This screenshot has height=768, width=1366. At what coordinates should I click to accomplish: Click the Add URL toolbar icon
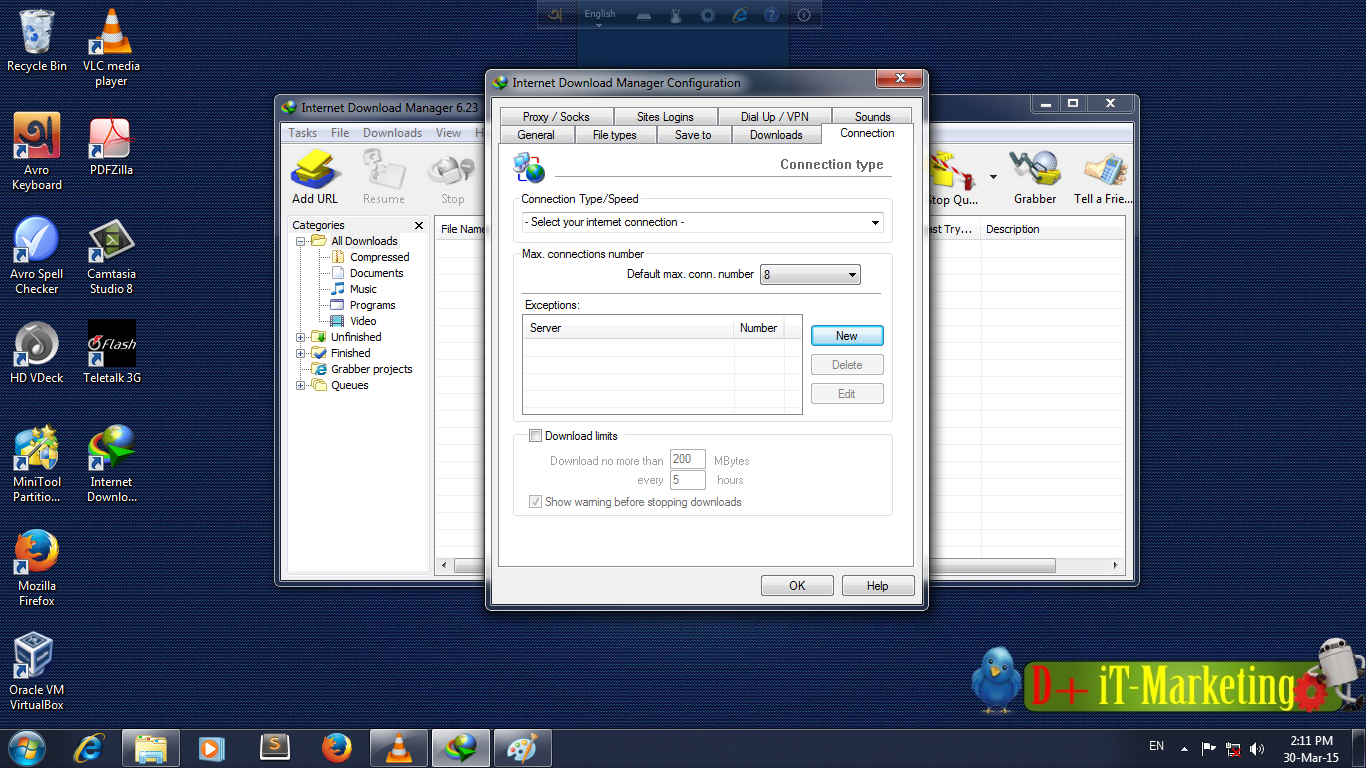coord(315,177)
